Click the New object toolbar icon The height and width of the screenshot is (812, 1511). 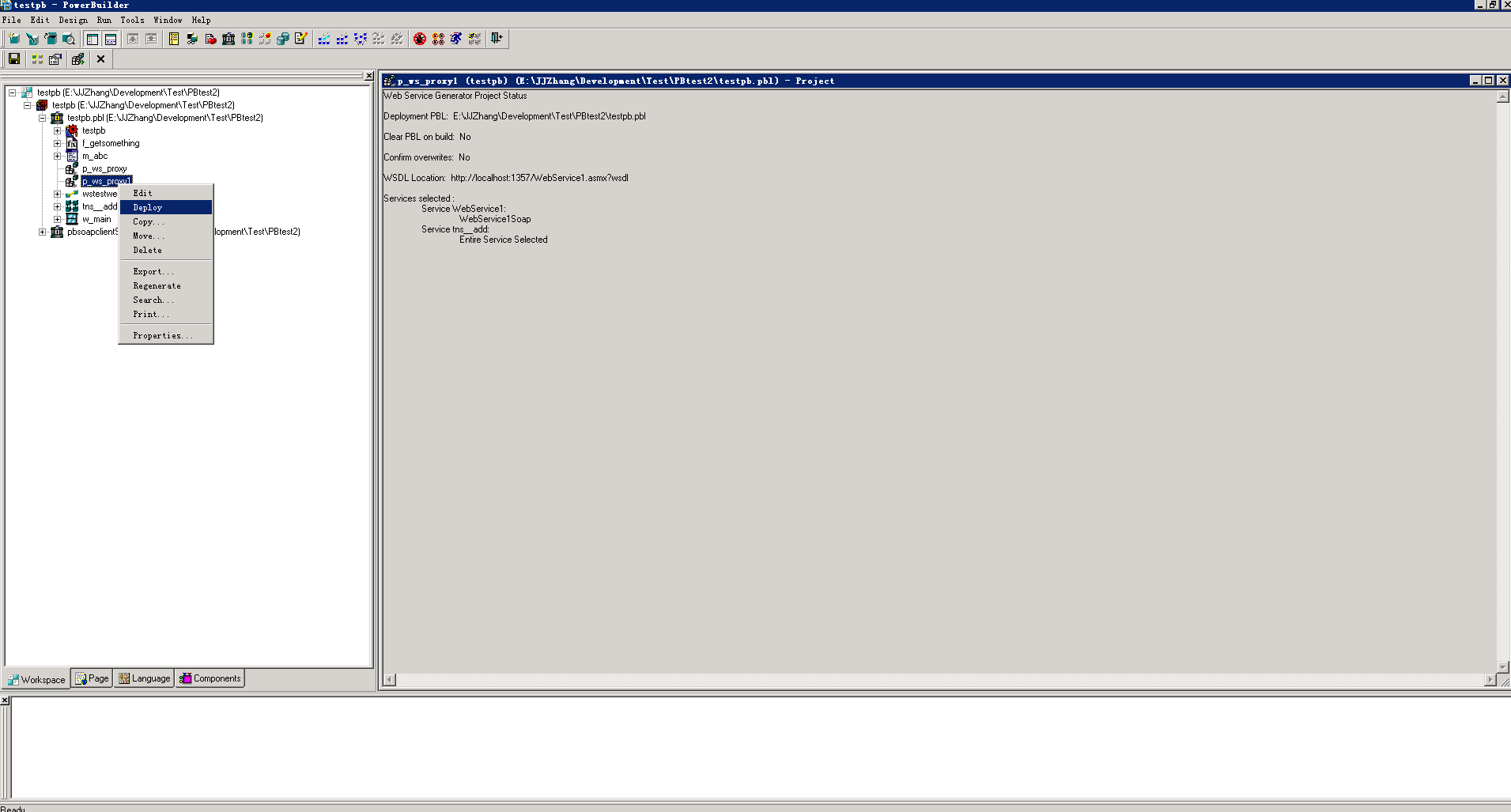[x=13, y=38]
